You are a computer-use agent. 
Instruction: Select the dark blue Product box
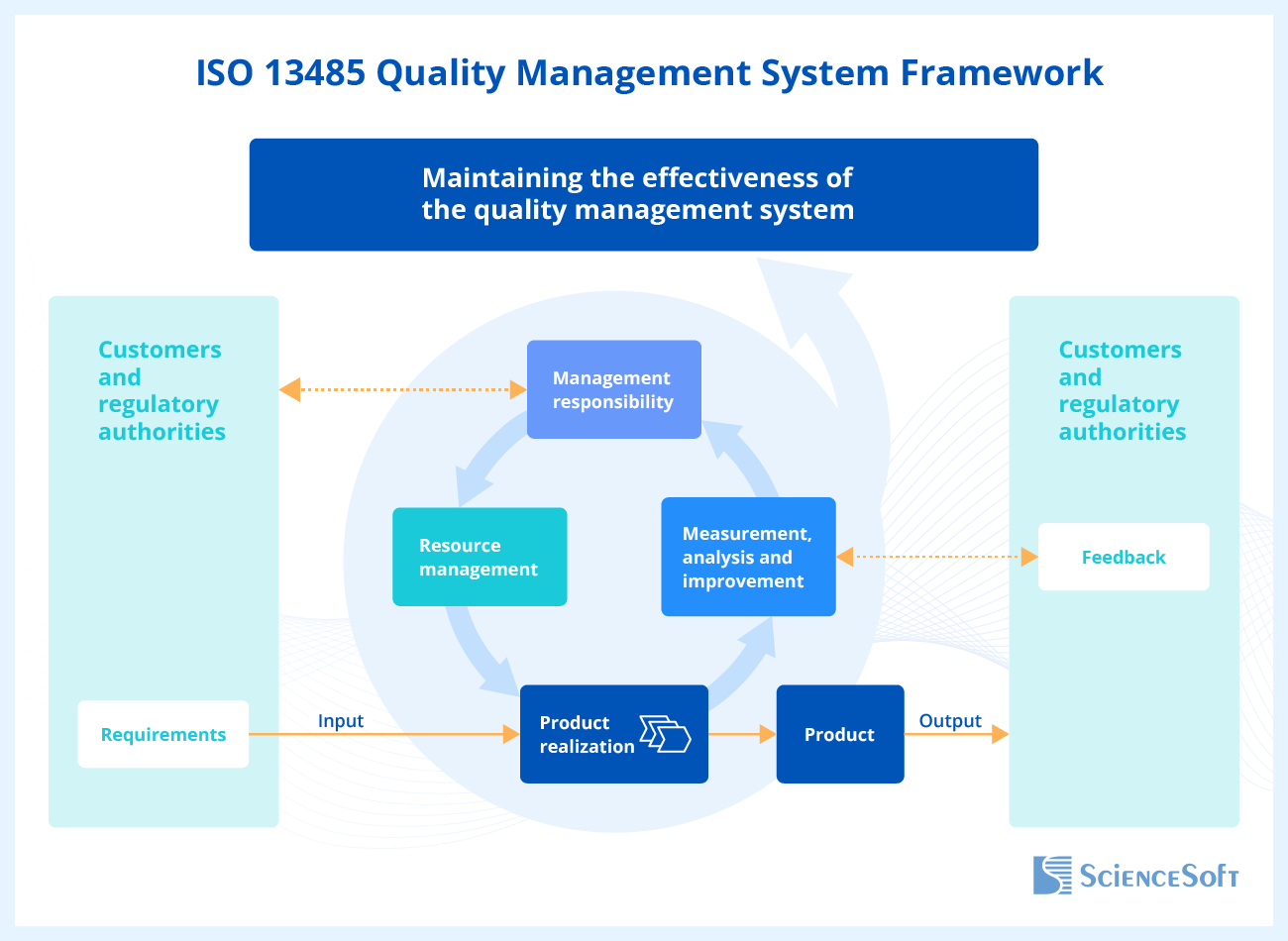(839, 734)
